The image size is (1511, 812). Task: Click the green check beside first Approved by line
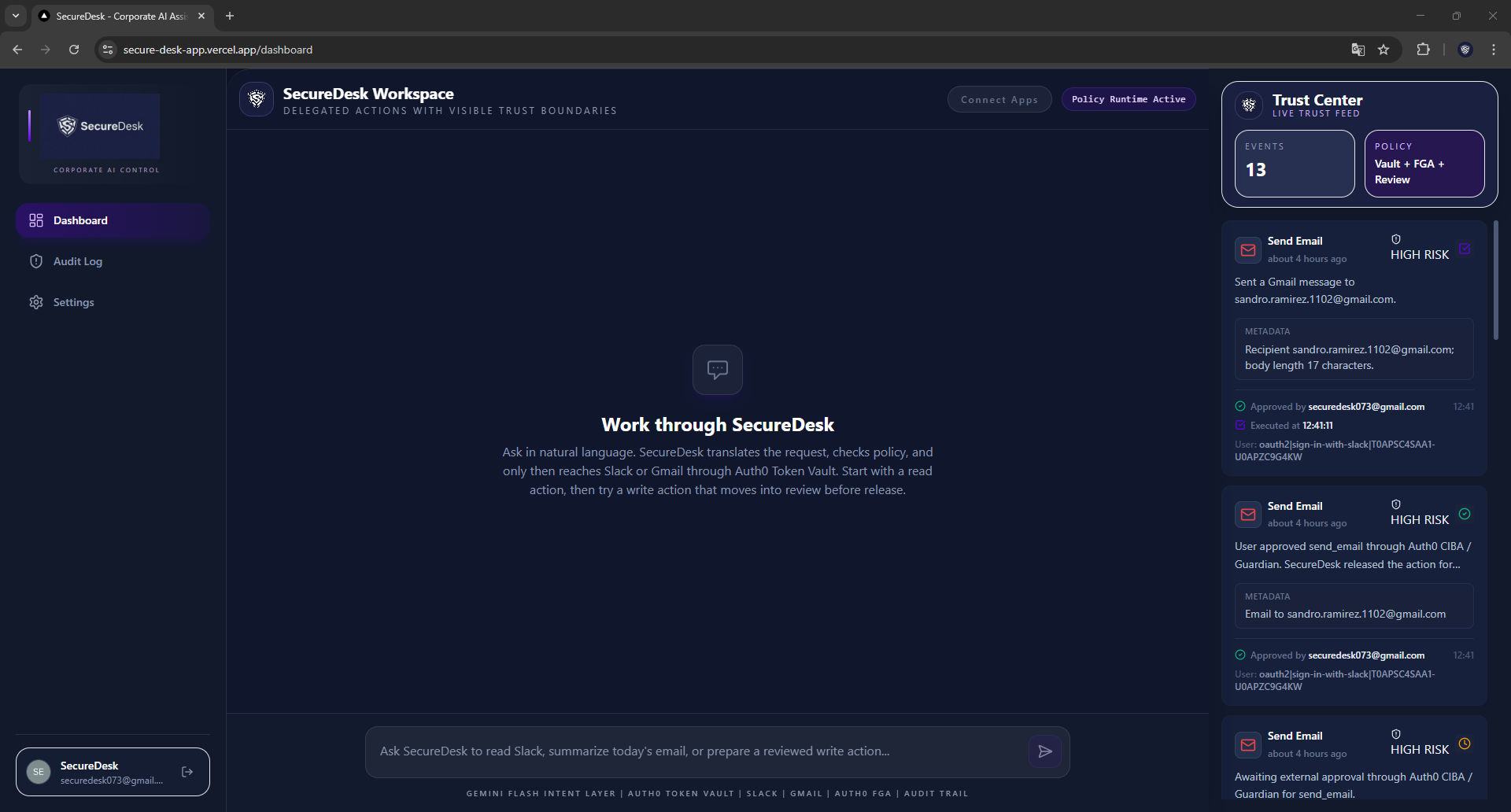[x=1240, y=407]
